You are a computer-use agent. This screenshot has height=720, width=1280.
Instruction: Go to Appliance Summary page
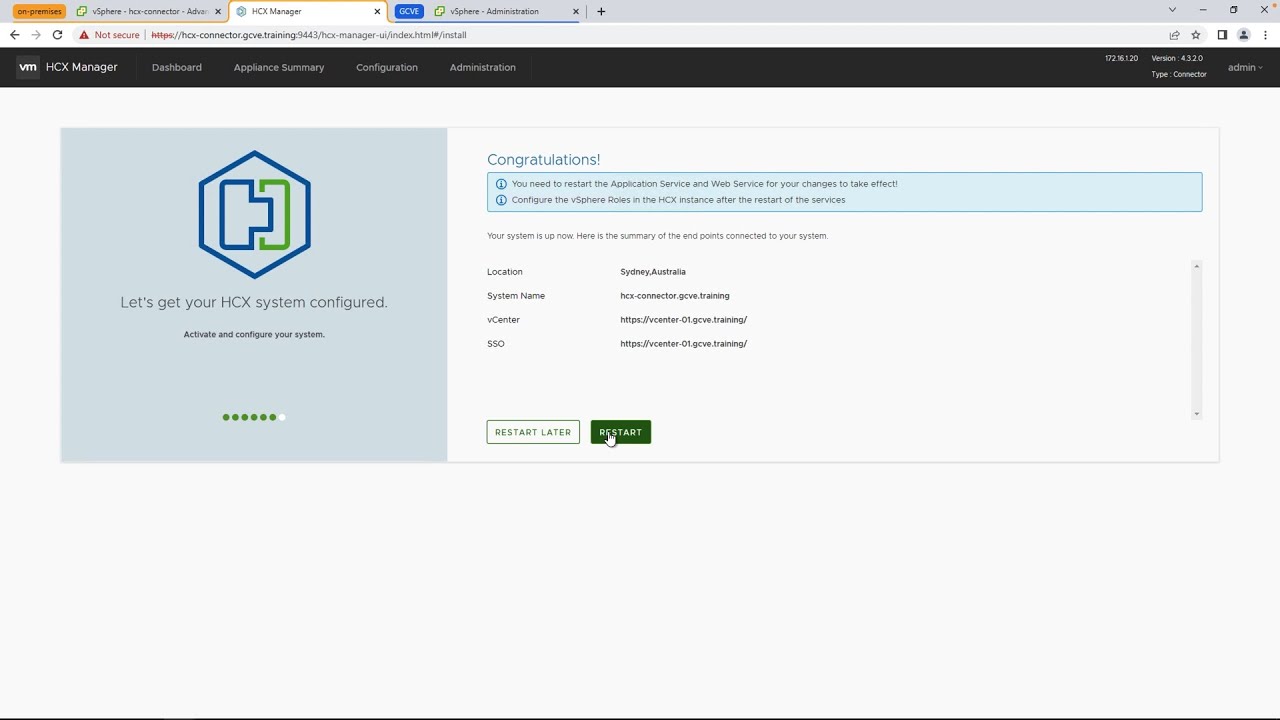[279, 68]
